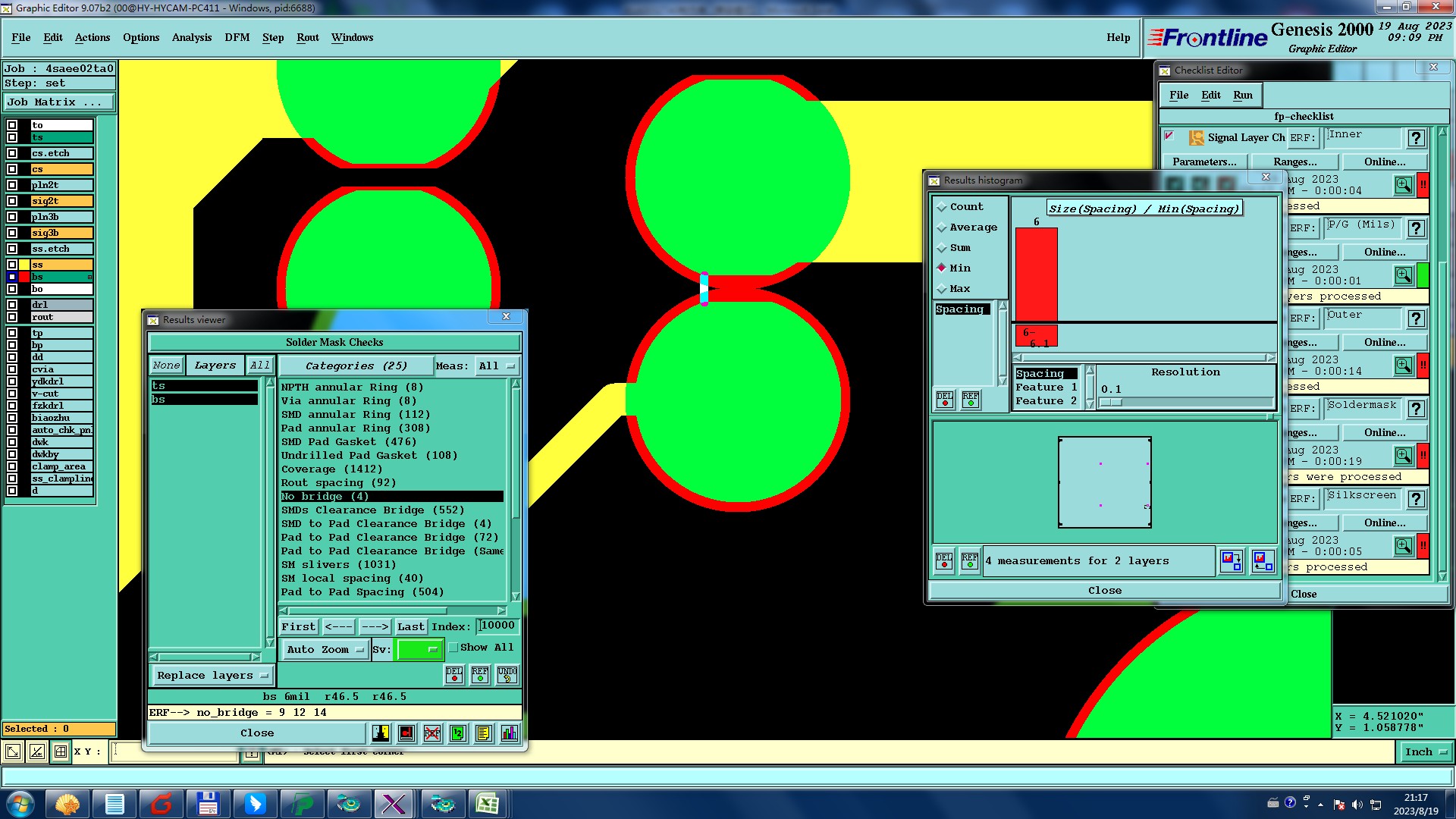Viewport: 1456px width, 819px height.
Task: Click magnifier icon next to Inner checklist result
Action: click(x=1403, y=185)
